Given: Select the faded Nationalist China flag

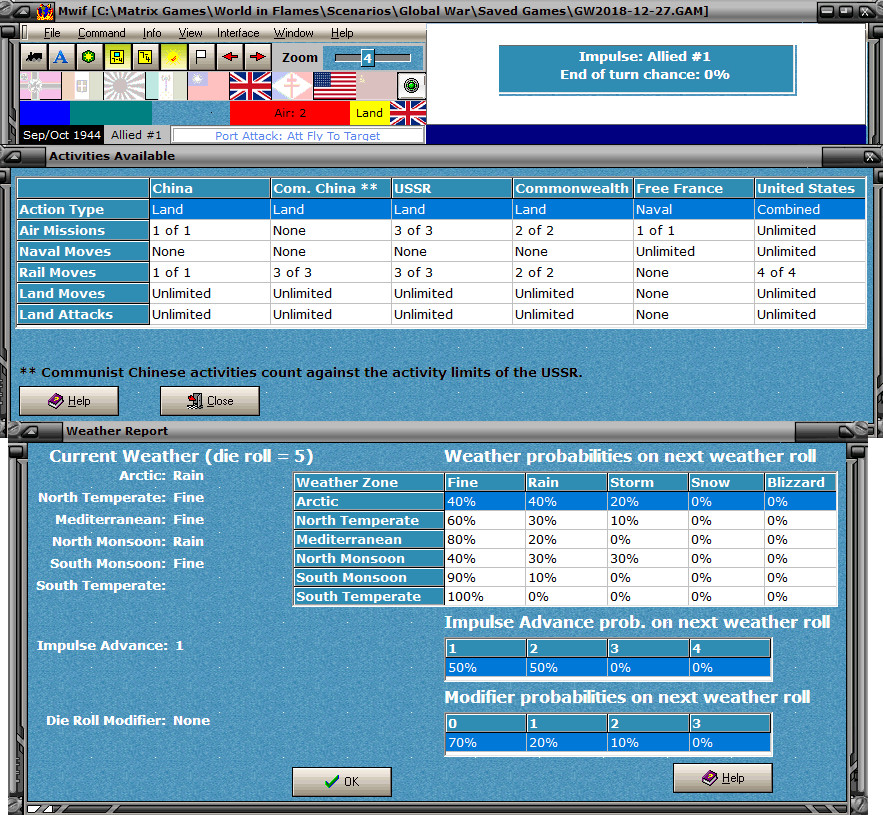Looking at the screenshot, I should pos(208,86).
